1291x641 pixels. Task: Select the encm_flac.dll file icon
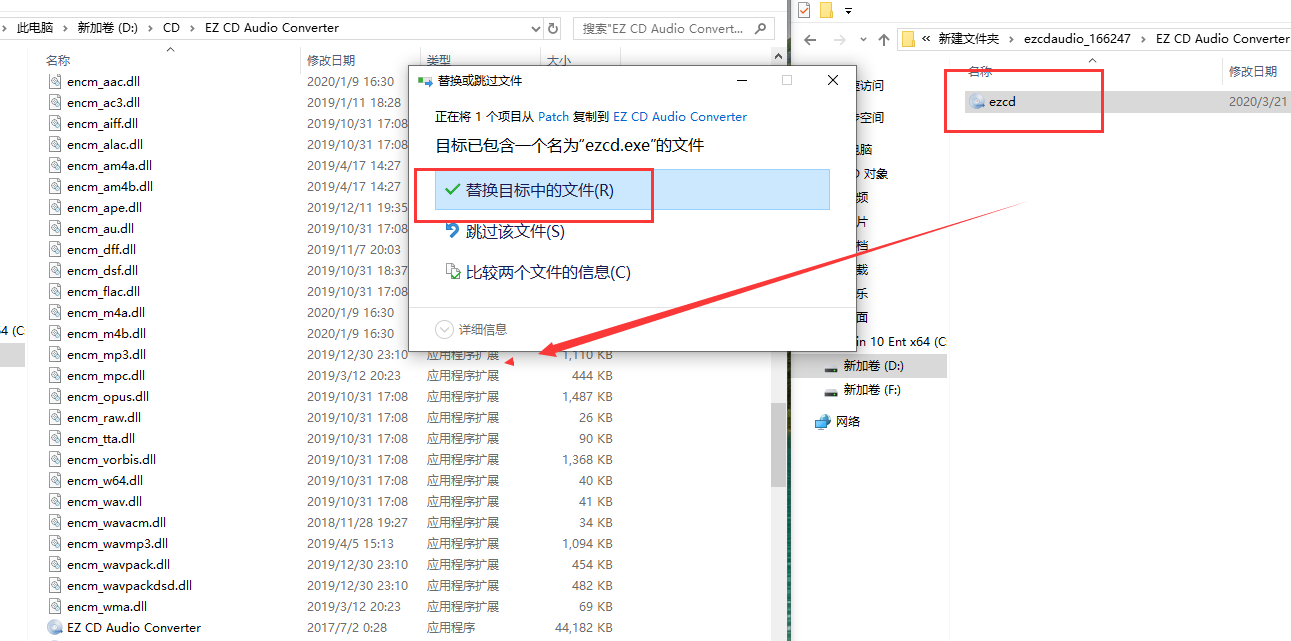pyautogui.click(x=55, y=291)
